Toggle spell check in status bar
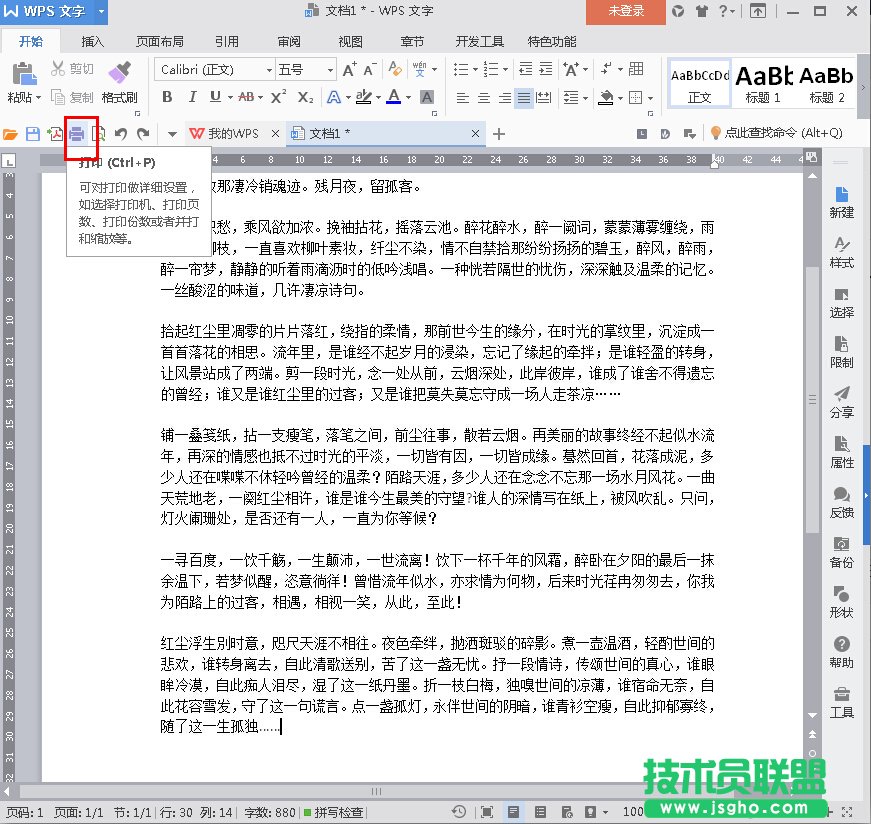The image size is (871, 824). 334,812
